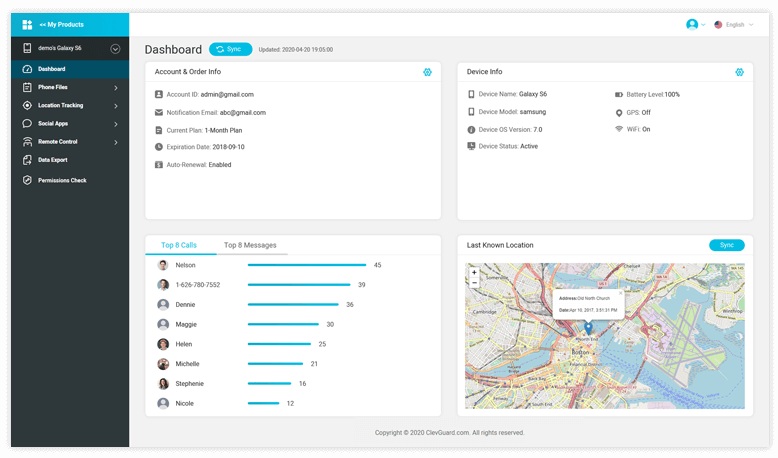Viewport: 778px width, 458px height.
Task: Click Nelson's call count bar
Action: (x=307, y=265)
